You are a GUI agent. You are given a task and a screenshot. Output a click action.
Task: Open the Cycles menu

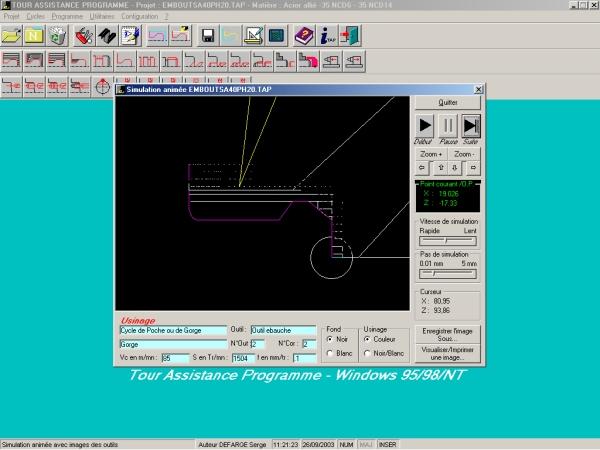tap(35, 17)
